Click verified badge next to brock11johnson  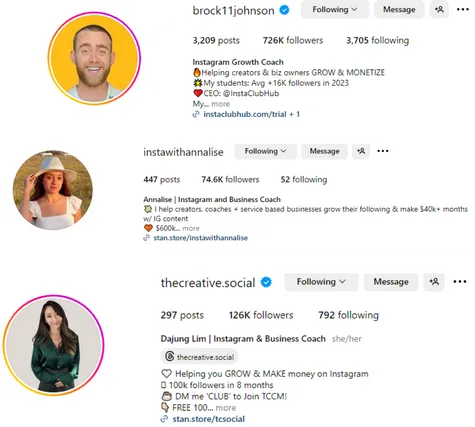point(284,10)
